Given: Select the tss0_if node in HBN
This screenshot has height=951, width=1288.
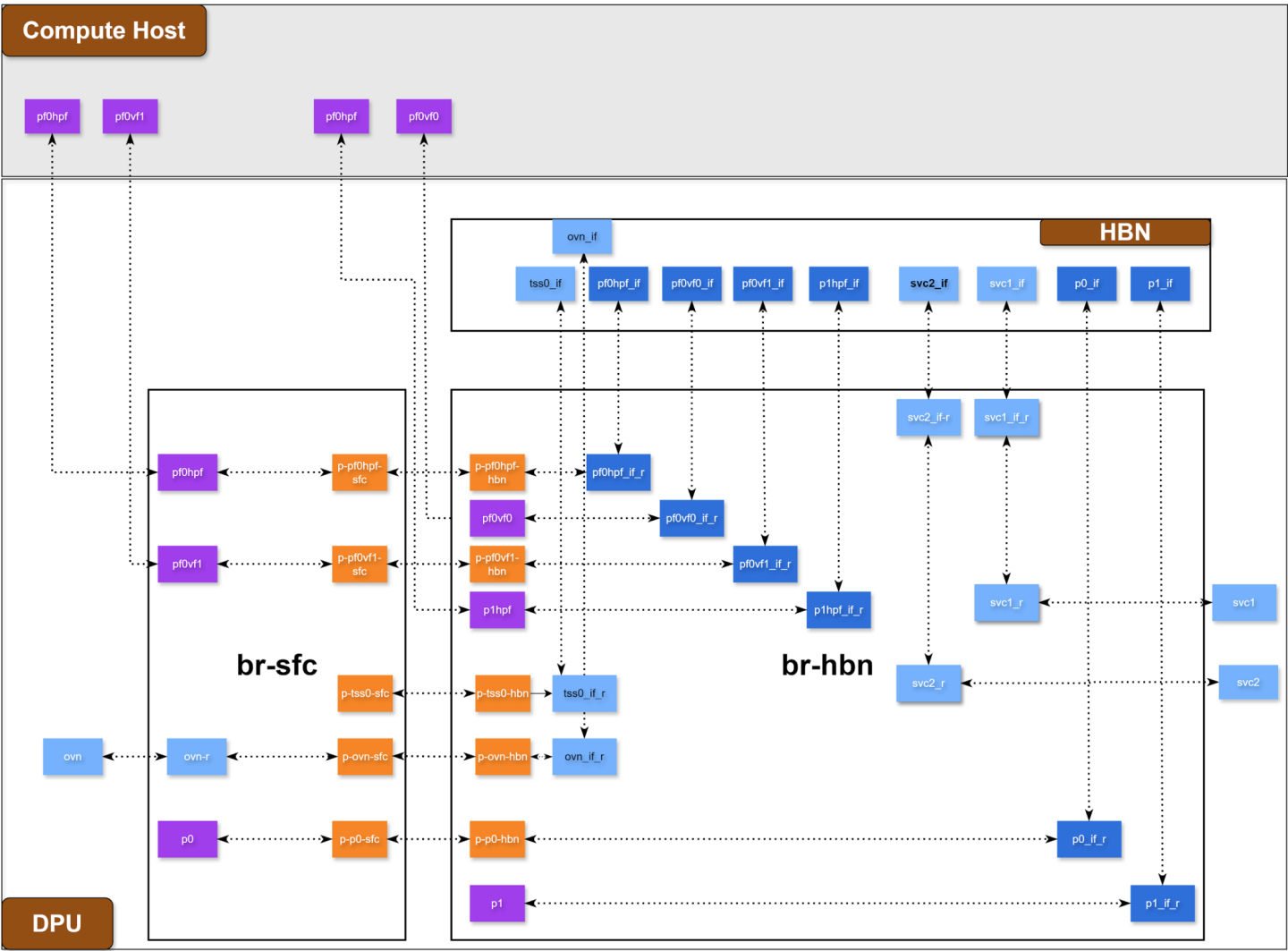Looking at the screenshot, I should [x=546, y=283].
